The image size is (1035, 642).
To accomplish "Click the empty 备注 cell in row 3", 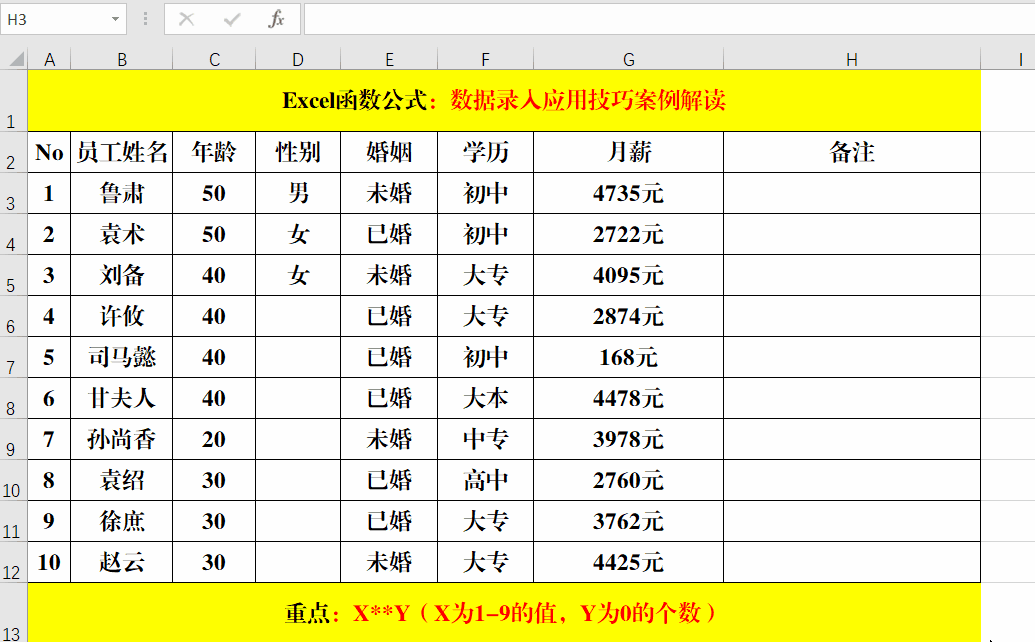I will click(852, 193).
